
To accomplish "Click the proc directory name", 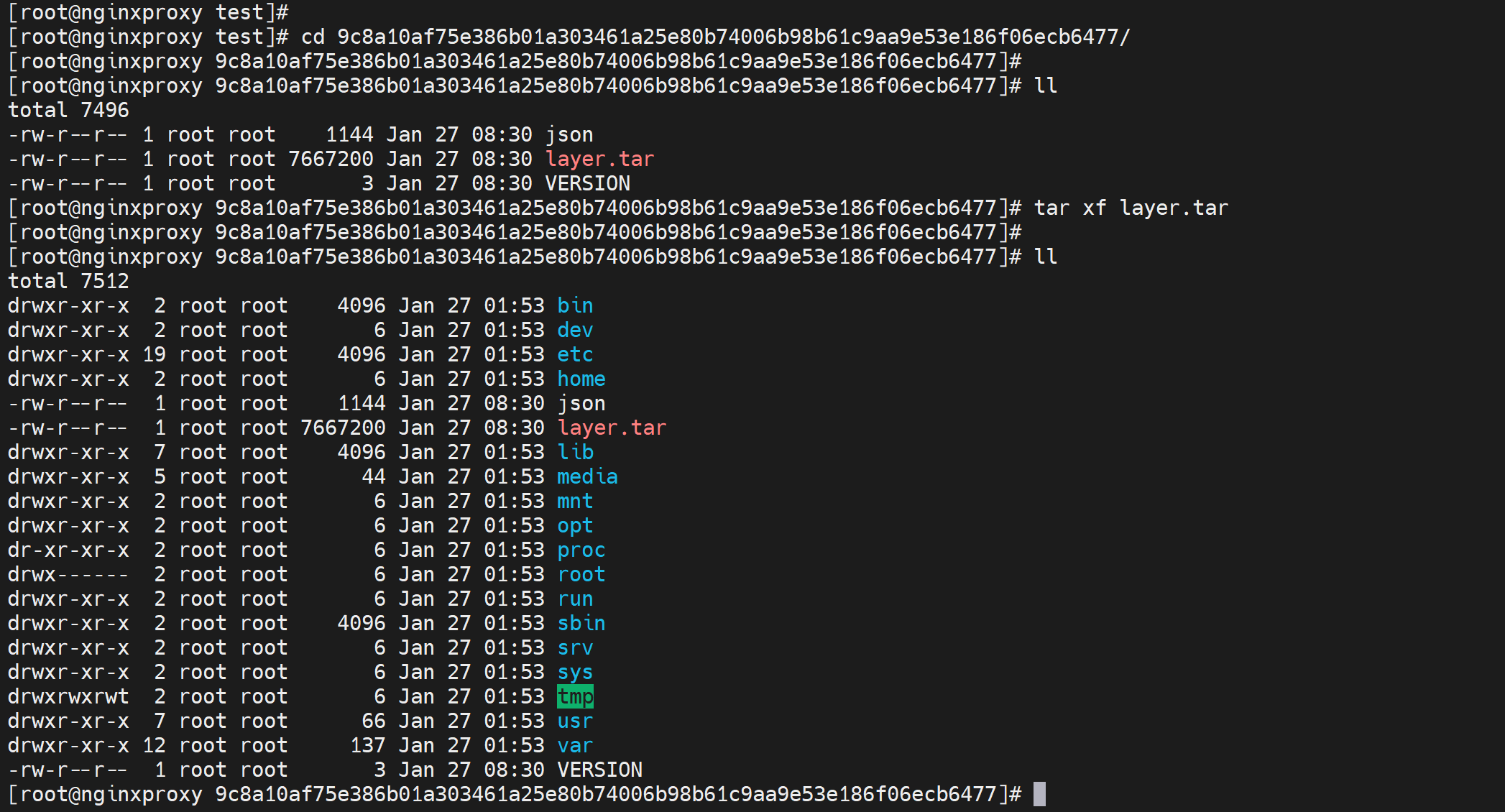I will pos(581,550).
